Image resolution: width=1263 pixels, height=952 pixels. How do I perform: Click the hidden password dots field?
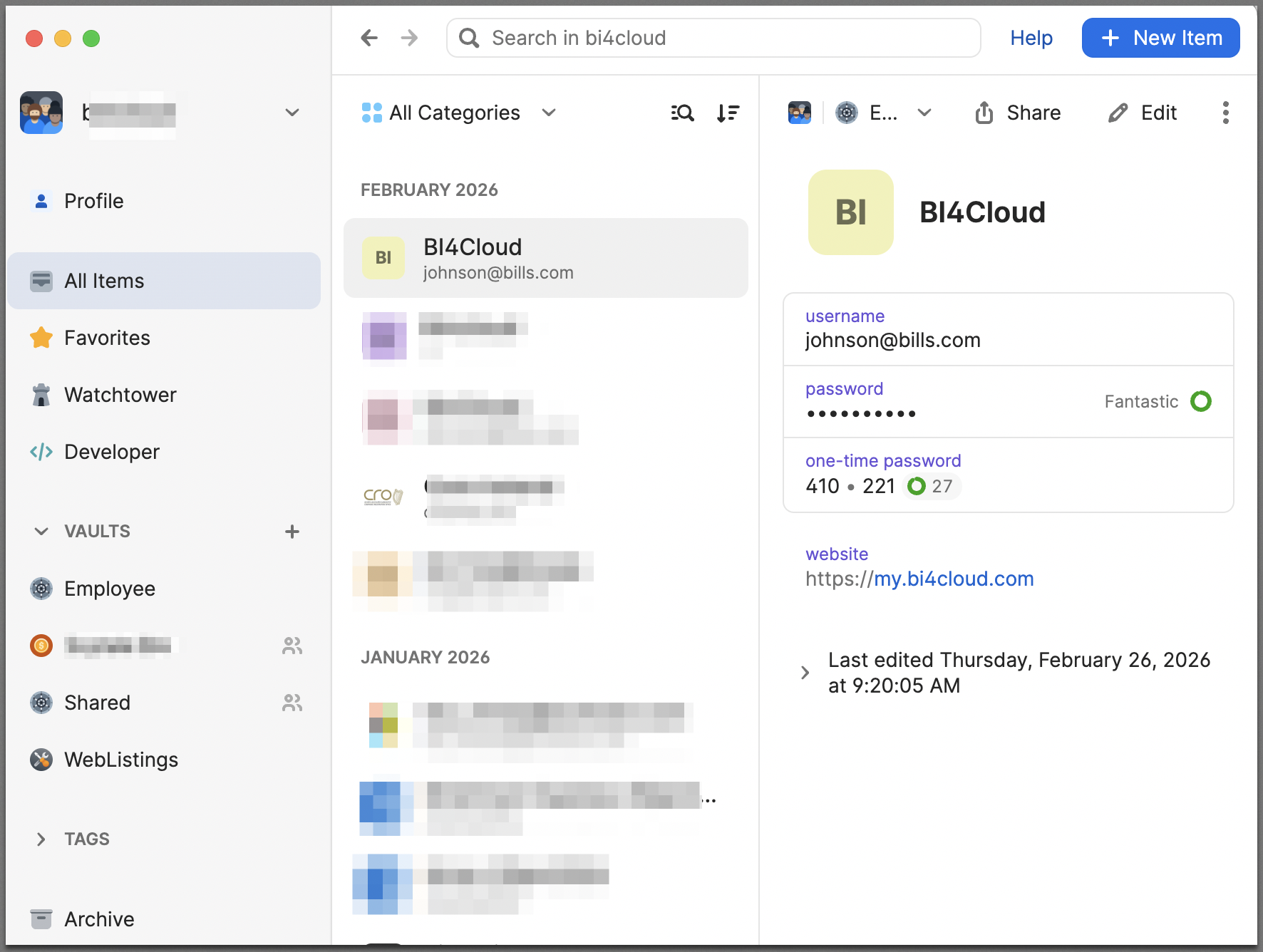coord(1009,402)
